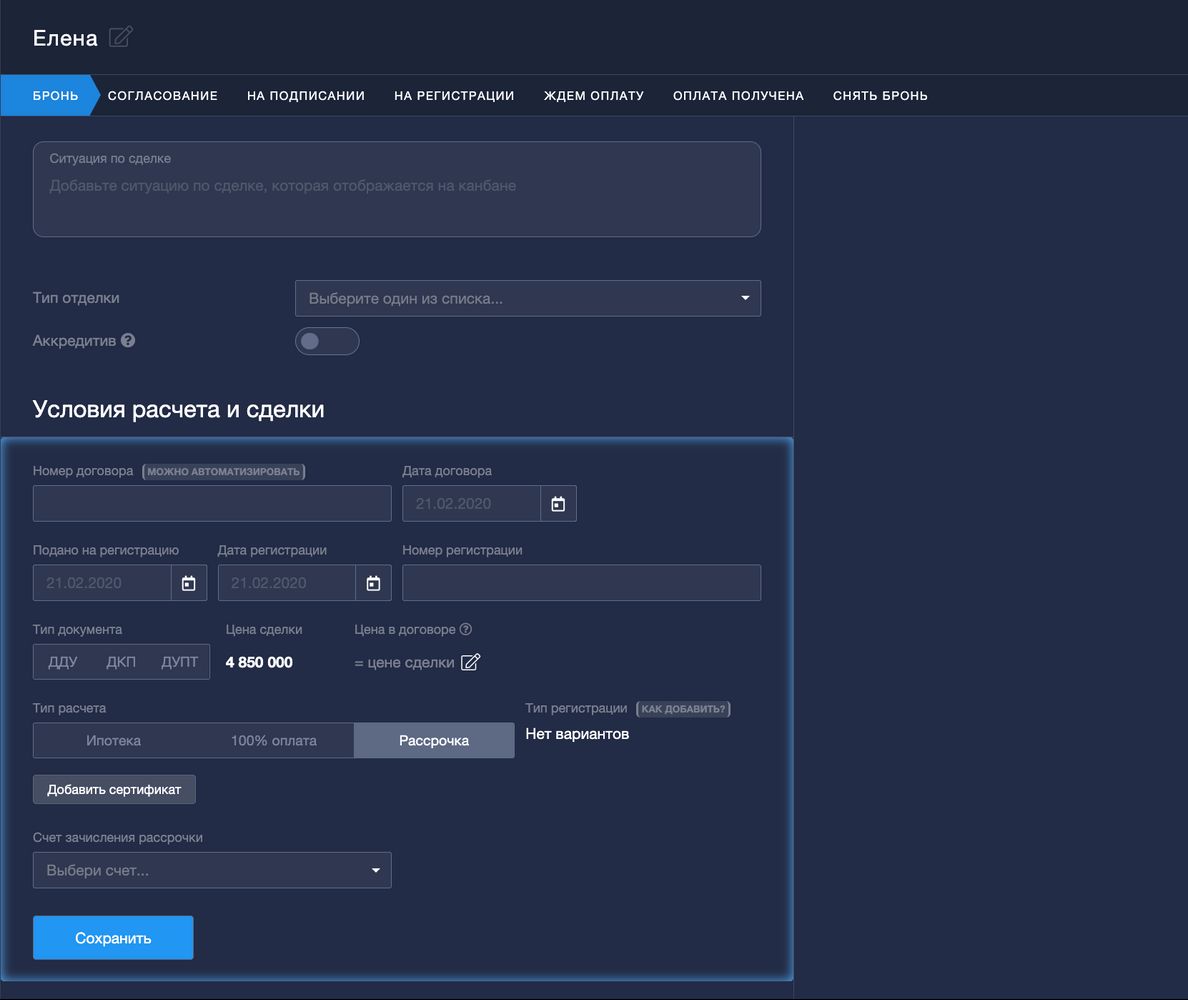The height and width of the screenshot is (1000, 1188).
Task: Open the Тип отделки dropdown
Action: pos(528,298)
